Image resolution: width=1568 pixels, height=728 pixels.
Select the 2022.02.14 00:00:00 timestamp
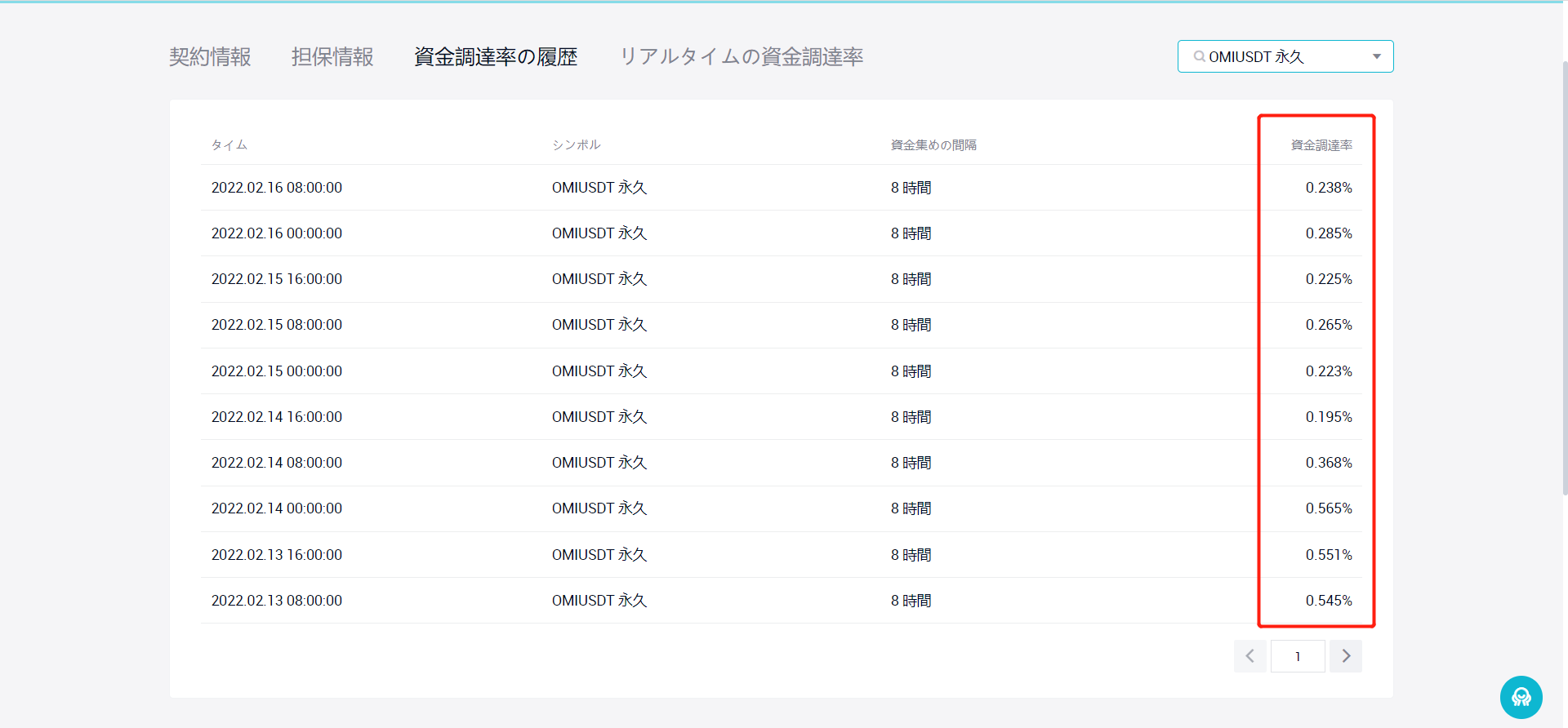click(277, 508)
